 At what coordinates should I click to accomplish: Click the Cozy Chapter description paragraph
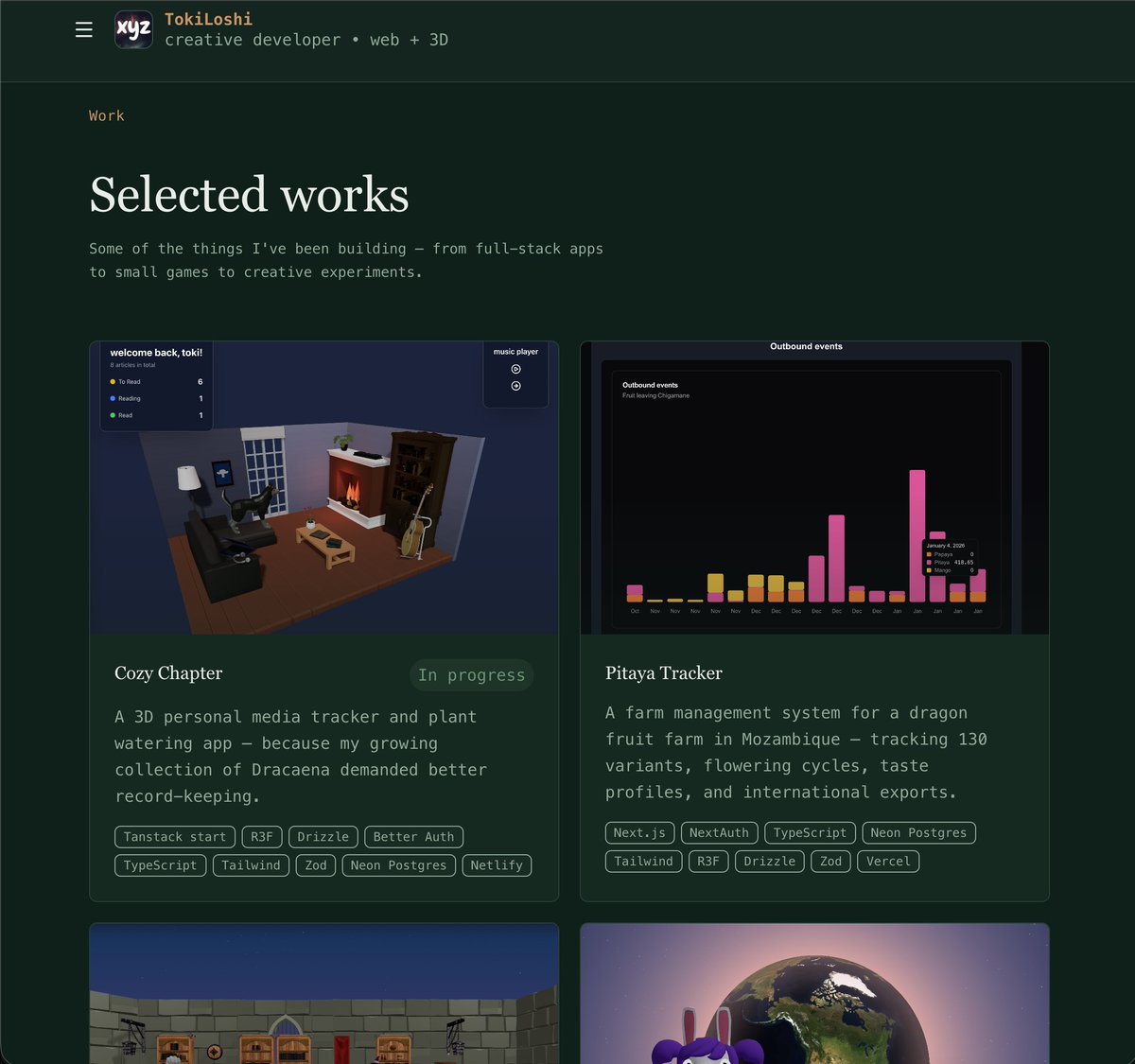(301, 757)
